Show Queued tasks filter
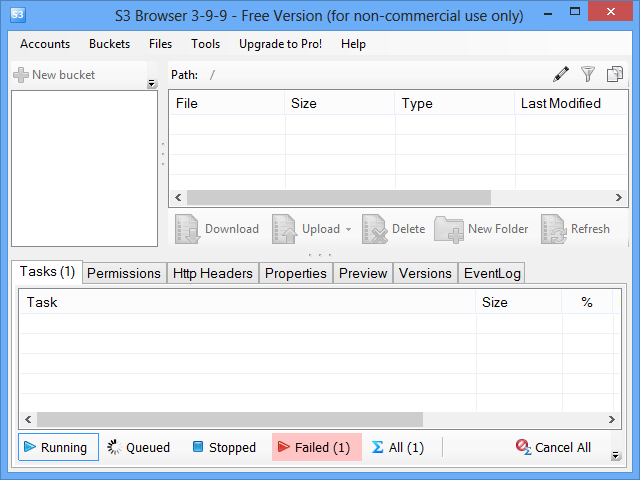Screen dimensions: 640x480 pyautogui.click(x=139, y=447)
